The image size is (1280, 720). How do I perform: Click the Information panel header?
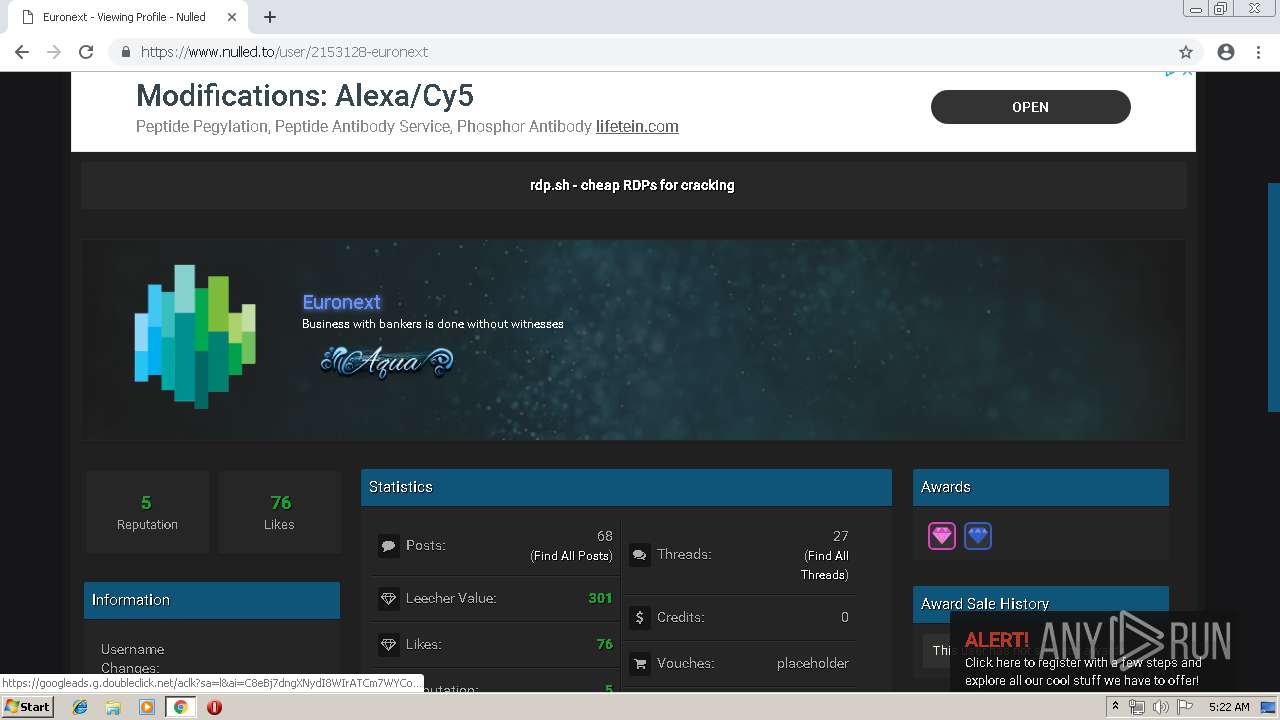(212, 600)
